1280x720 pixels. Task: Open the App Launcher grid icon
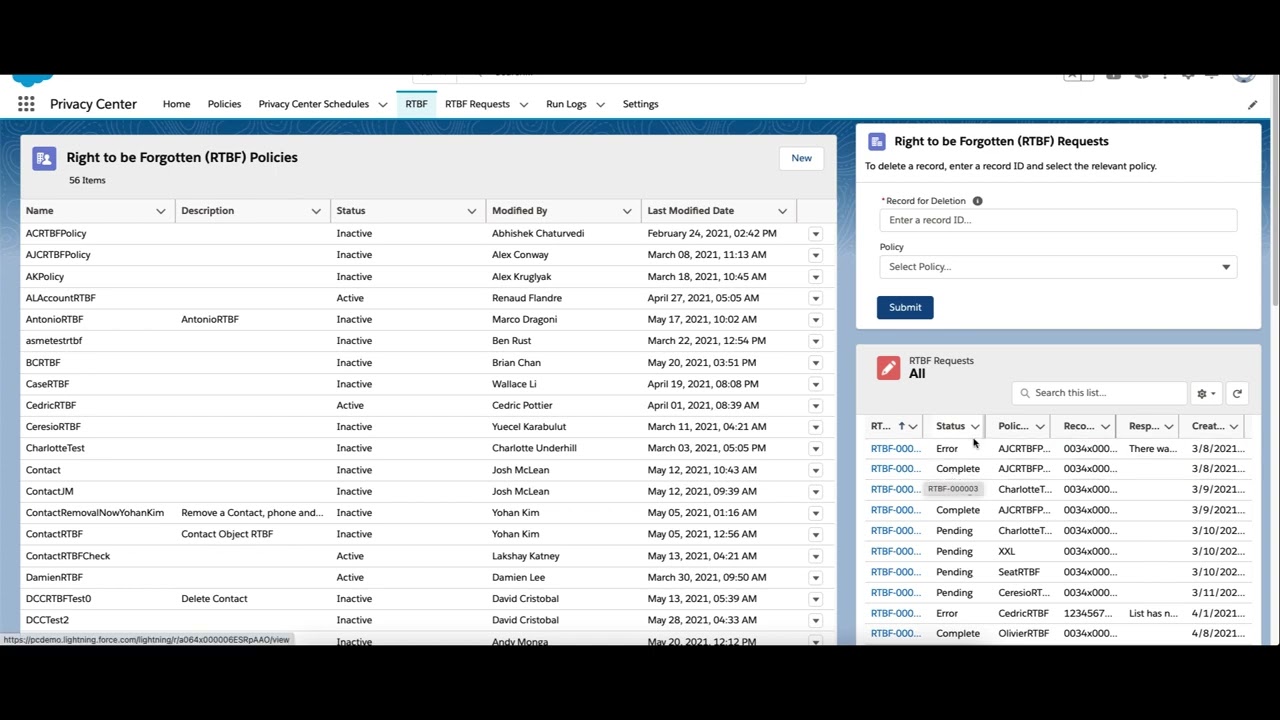pyautogui.click(x=26, y=104)
